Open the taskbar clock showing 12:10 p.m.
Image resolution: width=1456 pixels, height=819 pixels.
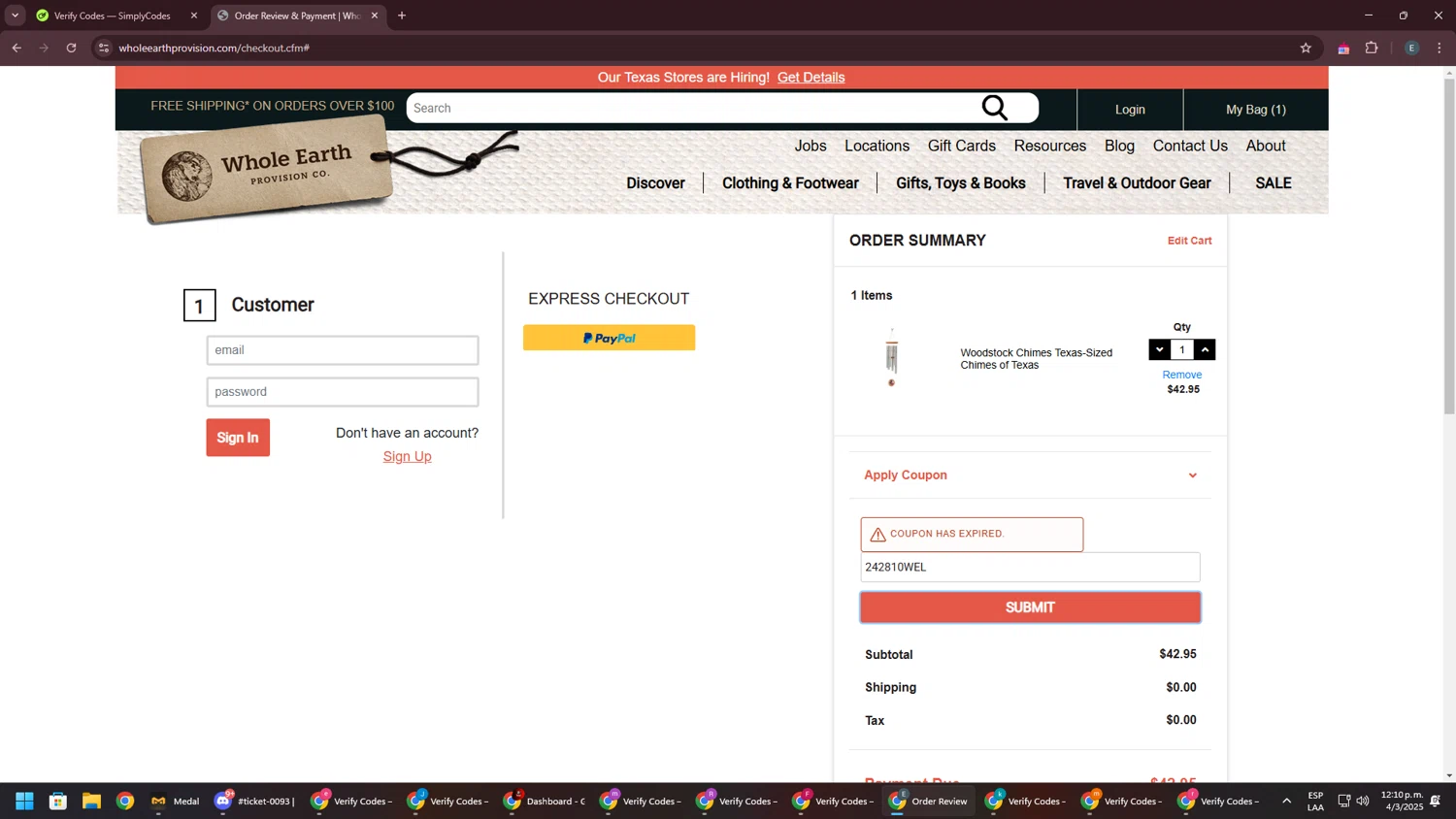(x=1402, y=801)
